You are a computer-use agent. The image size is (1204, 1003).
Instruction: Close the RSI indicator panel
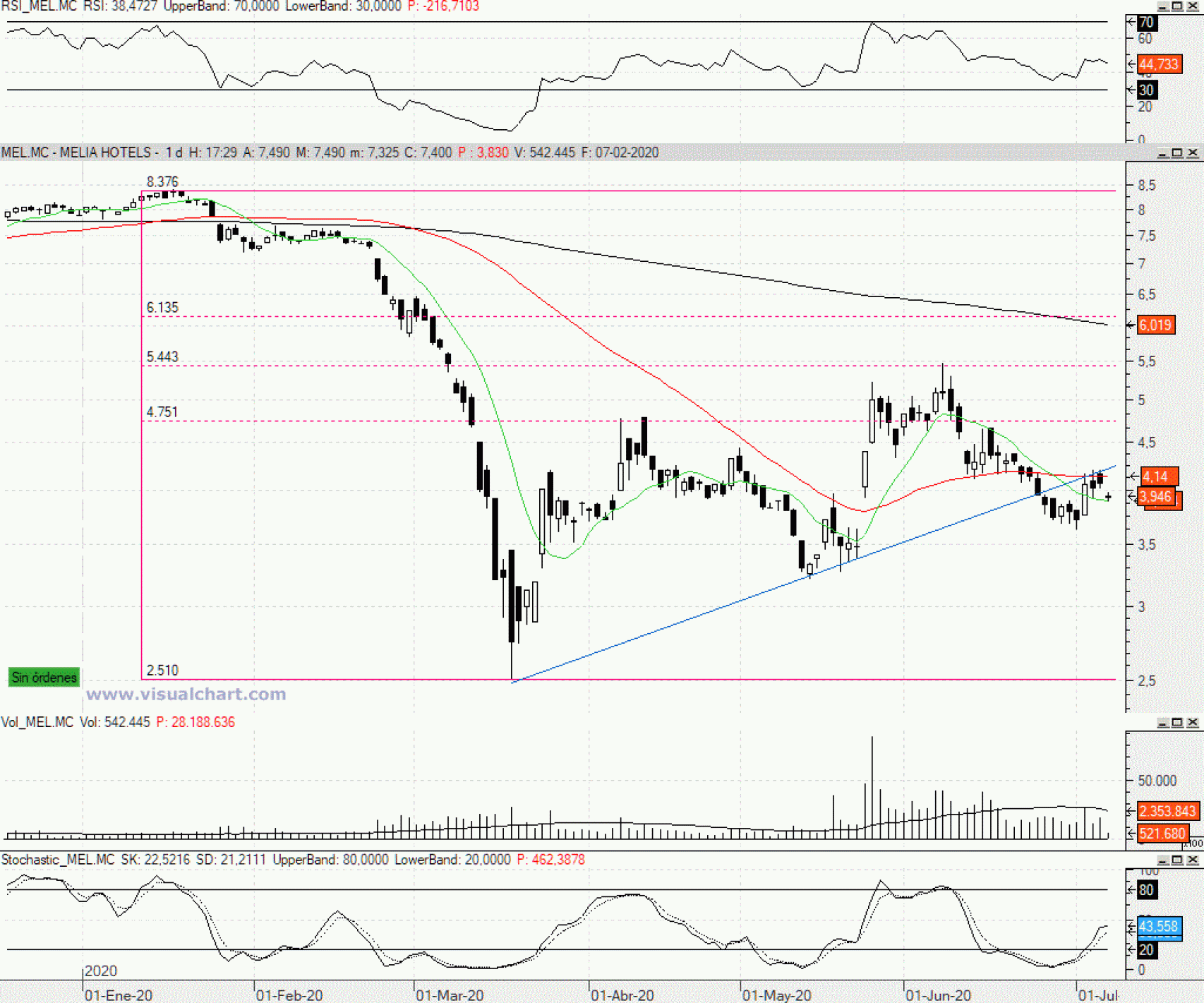click(1193, 6)
